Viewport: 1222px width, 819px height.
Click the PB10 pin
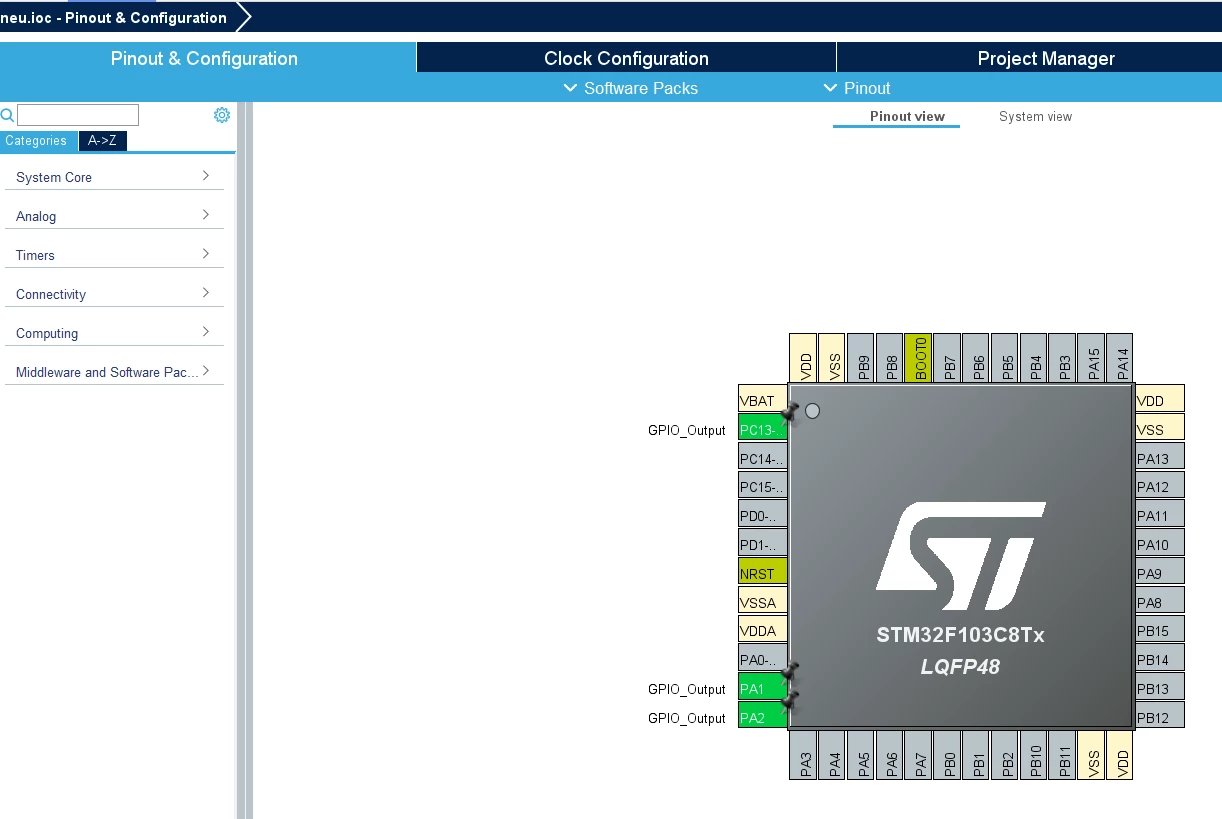1034,755
